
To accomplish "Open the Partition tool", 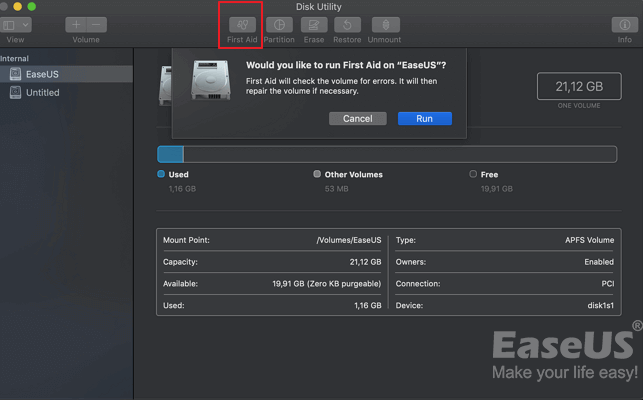I will point(279,25).
